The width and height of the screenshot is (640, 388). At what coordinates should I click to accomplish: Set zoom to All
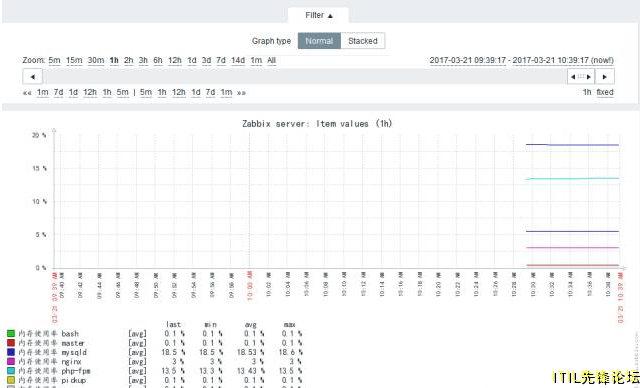coord(271,60)
